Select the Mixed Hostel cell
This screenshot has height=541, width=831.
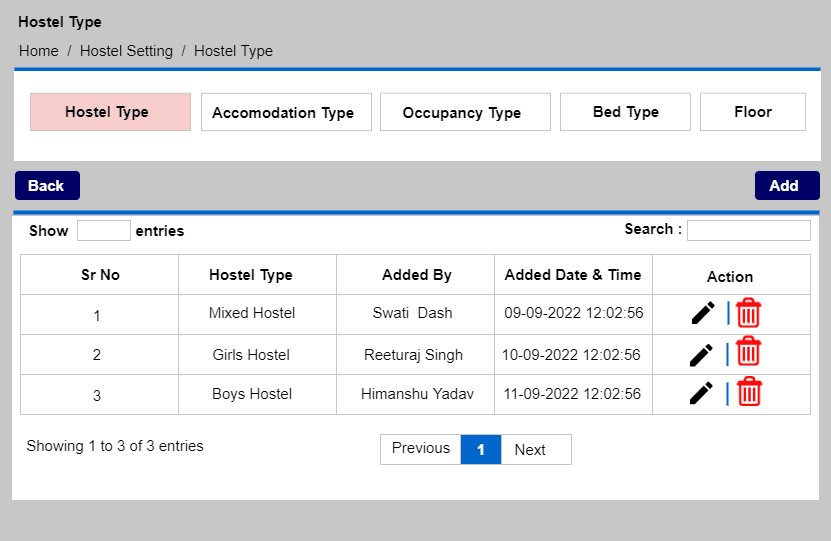tap(258, 314)
